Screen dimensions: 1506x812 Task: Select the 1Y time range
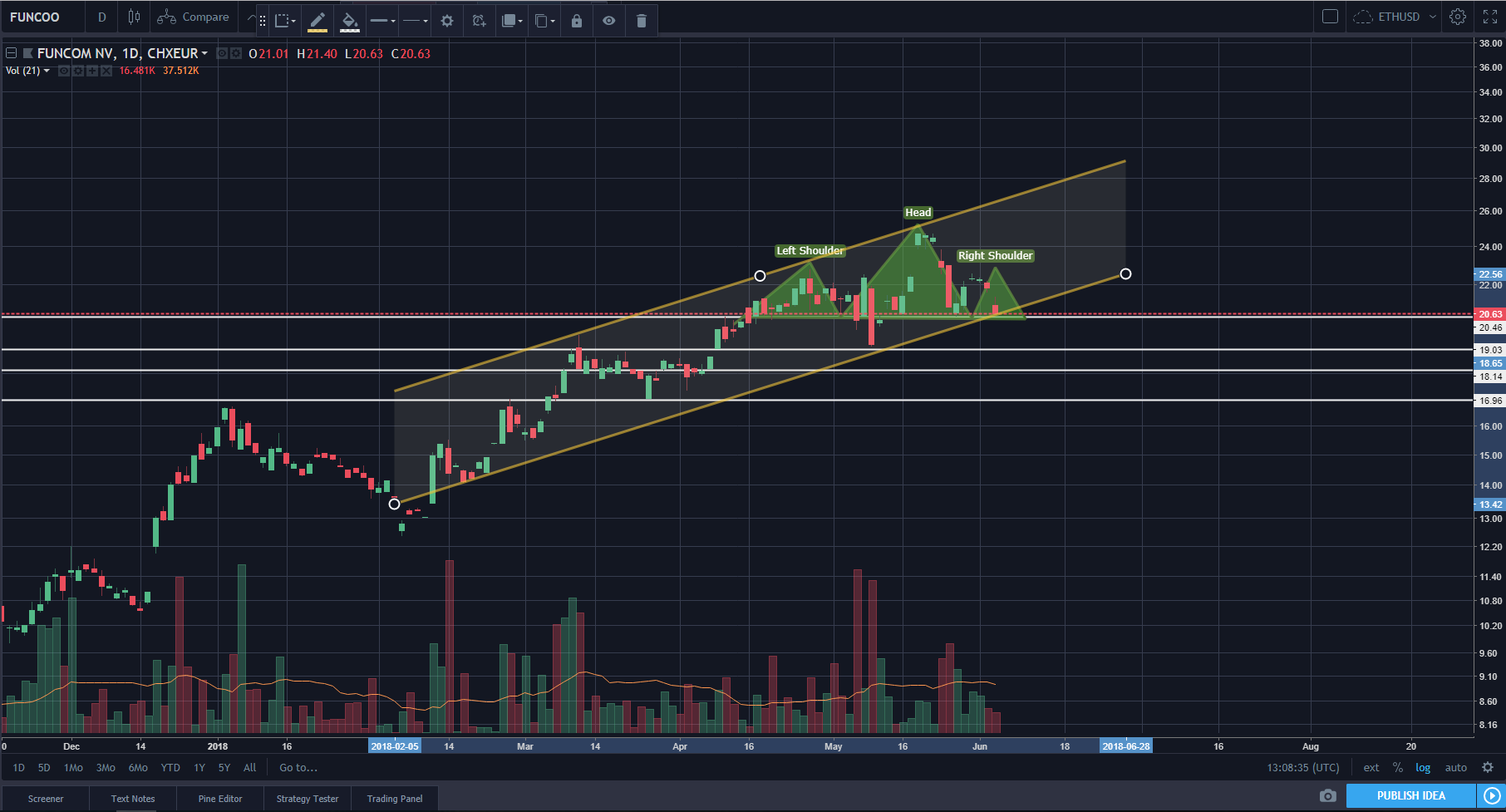[x=199, y=768]
